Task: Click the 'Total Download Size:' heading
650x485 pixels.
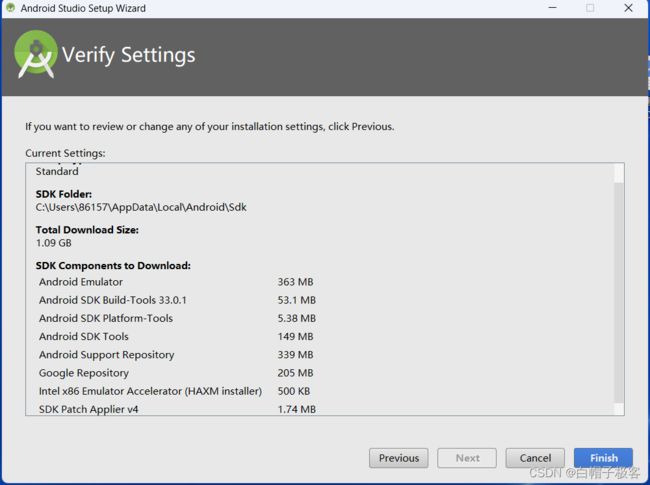Action: pos(87,230)
